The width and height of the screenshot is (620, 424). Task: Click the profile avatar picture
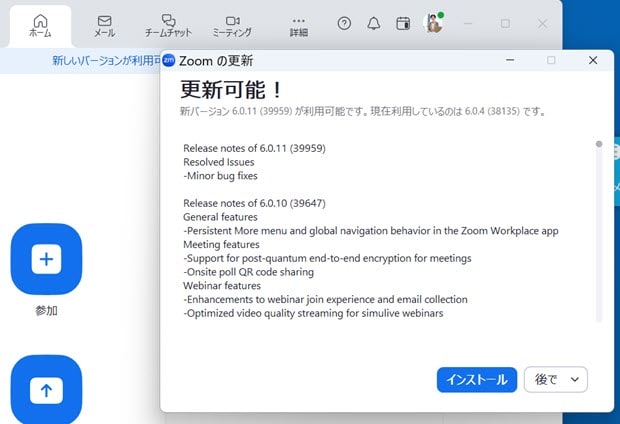point(433,23)
